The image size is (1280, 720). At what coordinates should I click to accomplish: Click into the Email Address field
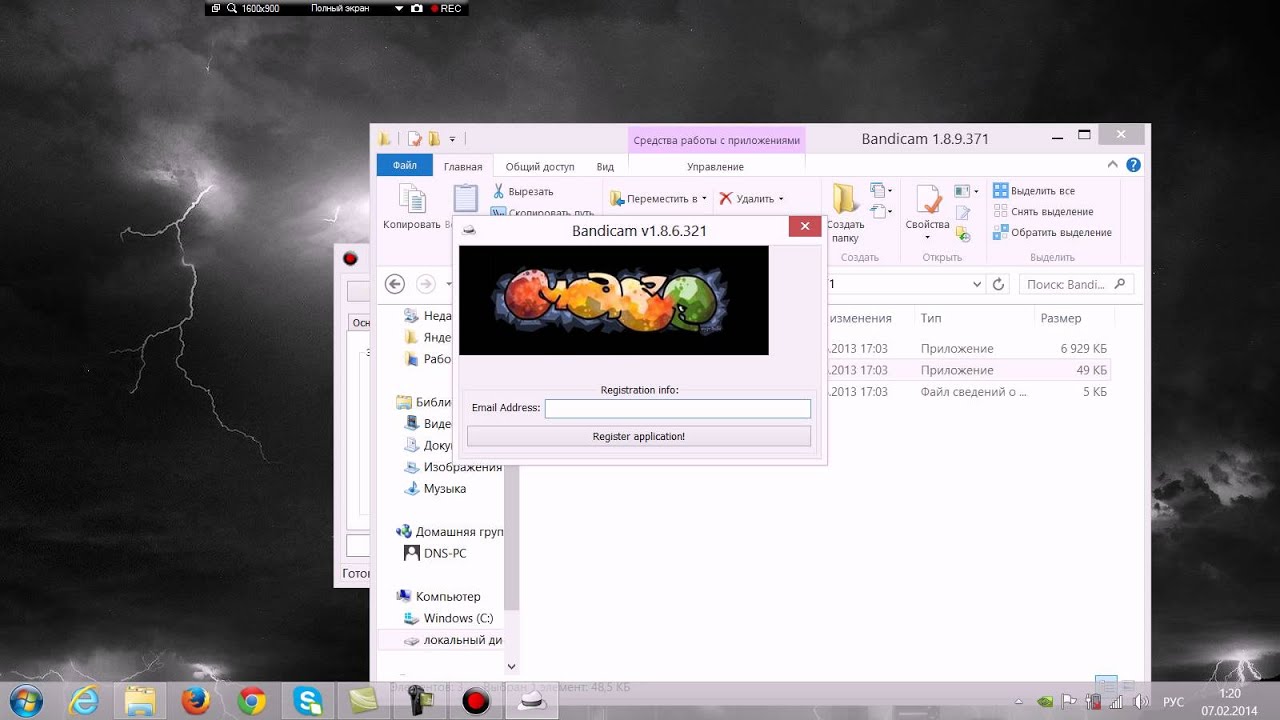pyautogui.click(x=677, y=408)
